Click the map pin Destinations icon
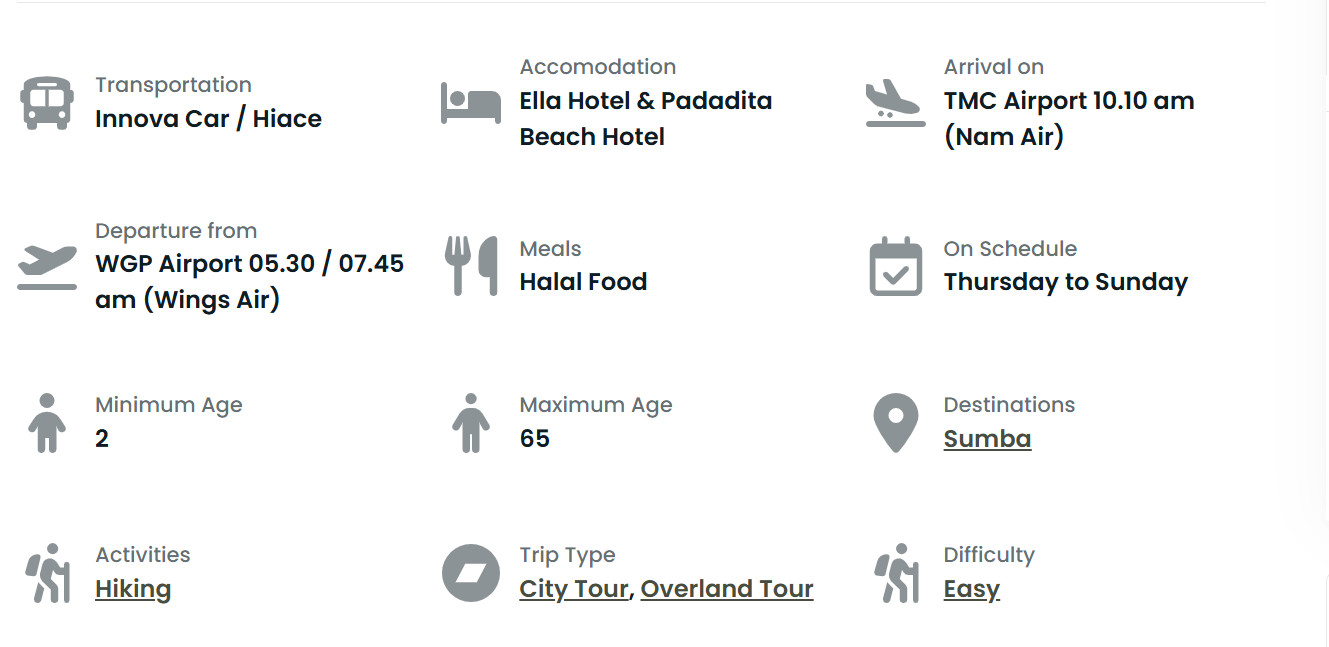This screenshot has width=1329, height=647. click(x=895, y=423)
